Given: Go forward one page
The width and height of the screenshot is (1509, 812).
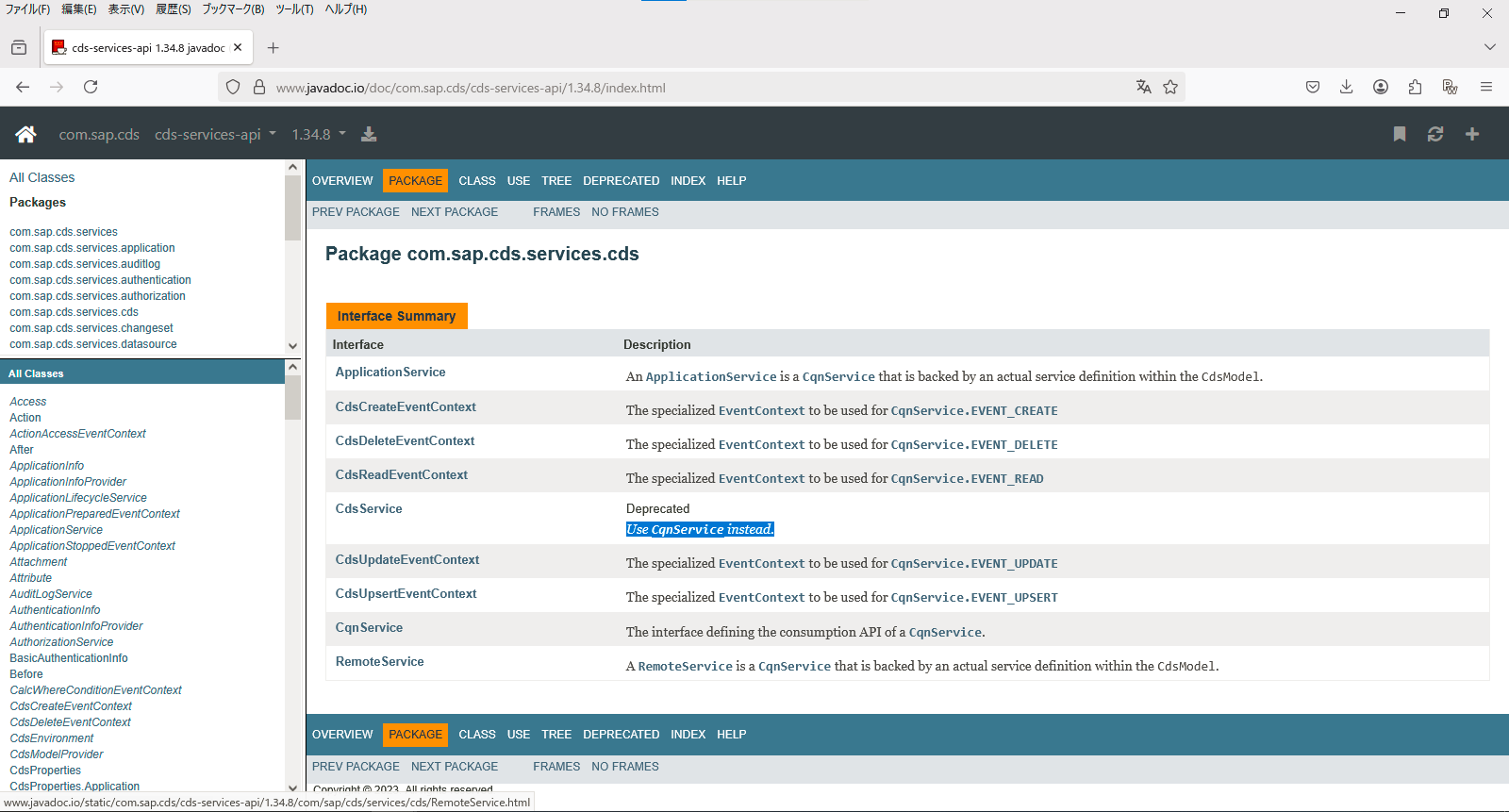Looking at the screenshot, I should tap(57, 87).
